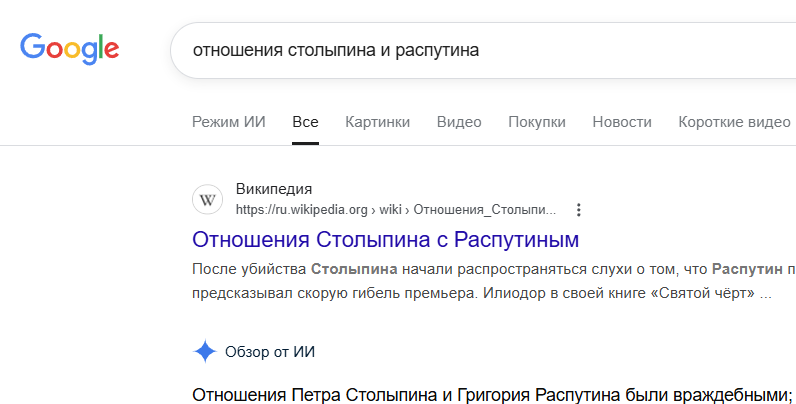The image size is (796, 404).
Task: Click the 'Обзор от ИИ' label
Action: click(271, 351)
